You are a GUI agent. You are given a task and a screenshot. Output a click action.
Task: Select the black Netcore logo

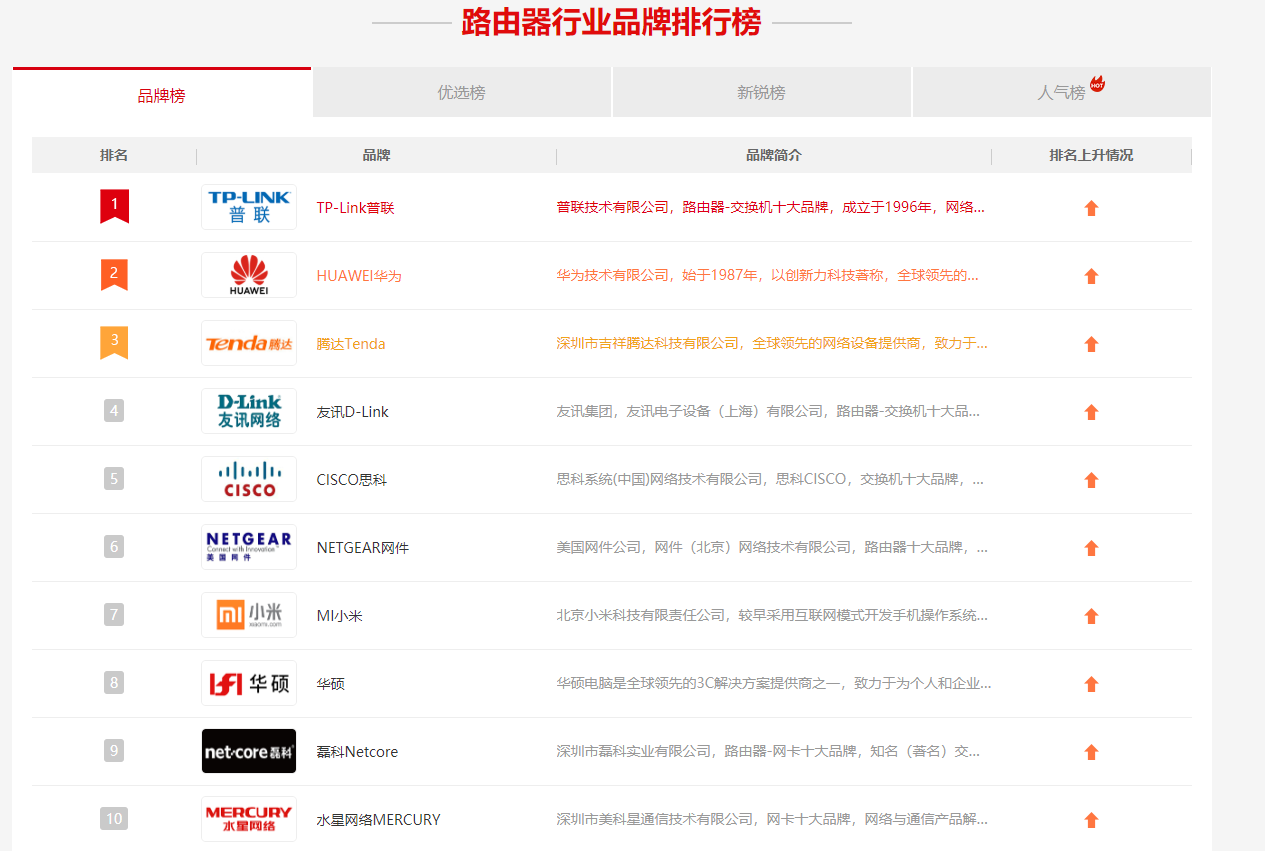[248, 751]
